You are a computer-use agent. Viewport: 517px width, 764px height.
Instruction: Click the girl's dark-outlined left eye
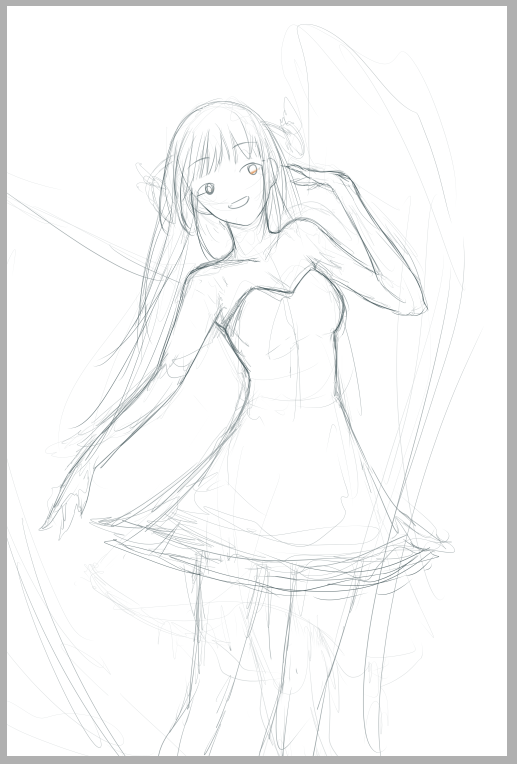pyautogui.click(x=209, y=189)
